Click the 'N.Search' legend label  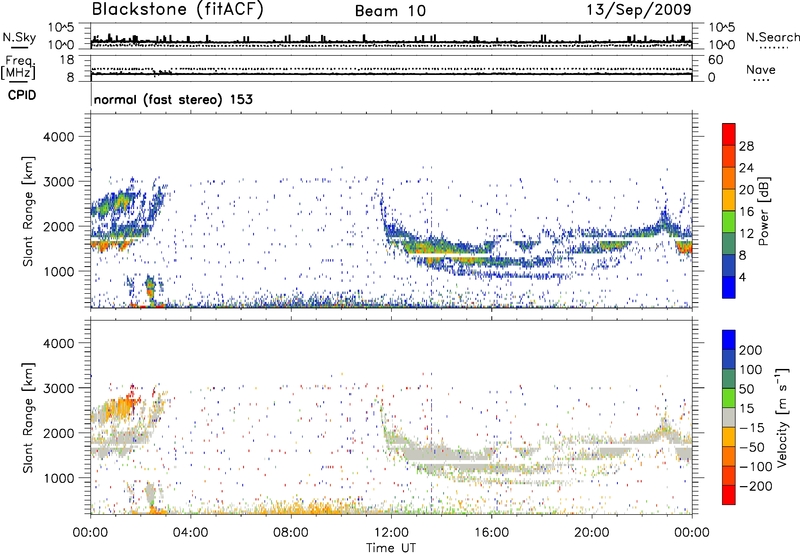[x=772, y=37]
